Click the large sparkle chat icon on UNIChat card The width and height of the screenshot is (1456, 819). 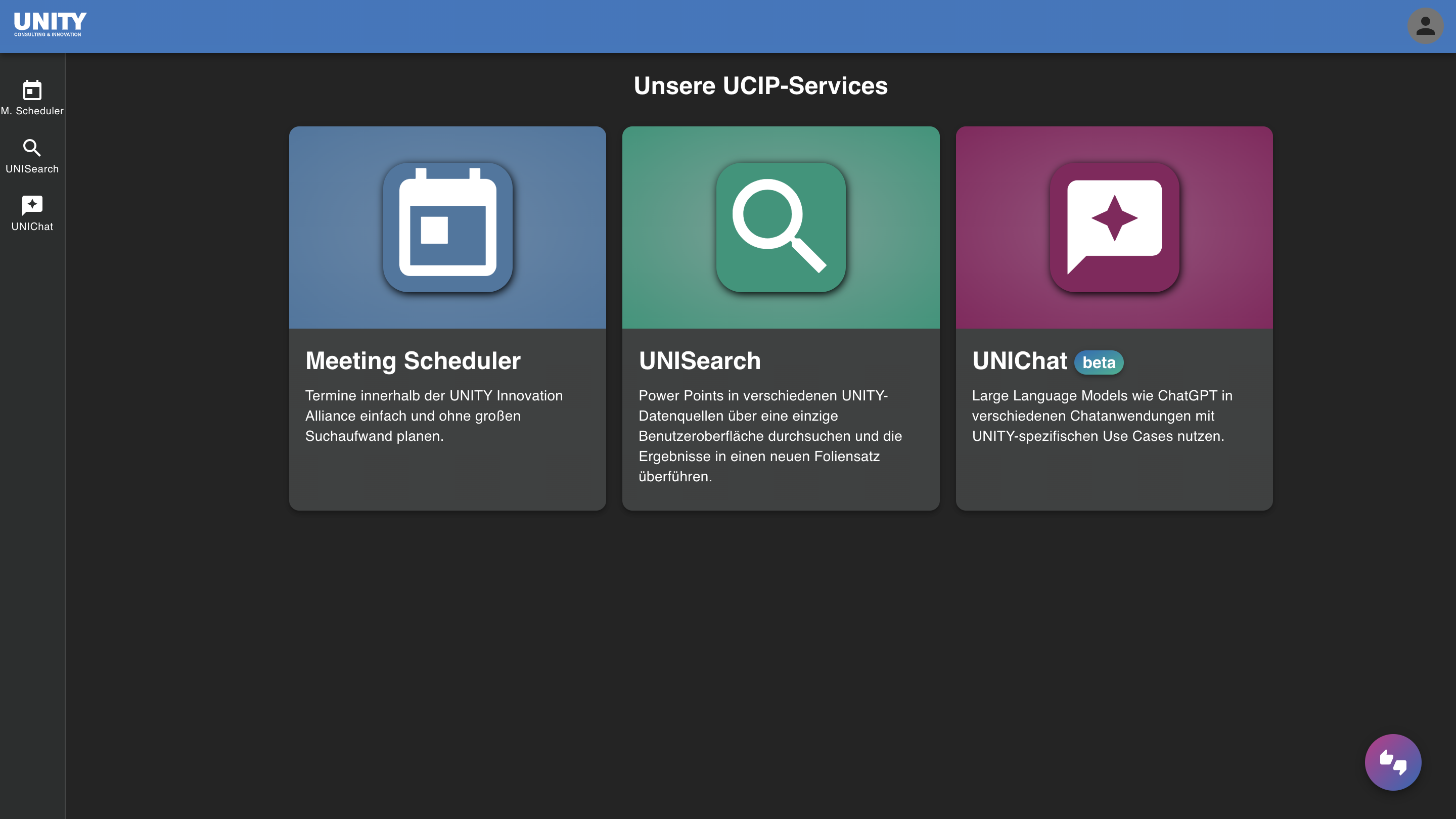(x=1114, y=227)
